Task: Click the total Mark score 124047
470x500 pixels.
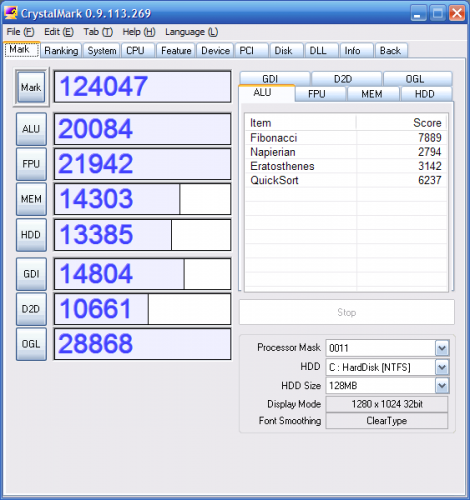Action: [142, 87]
